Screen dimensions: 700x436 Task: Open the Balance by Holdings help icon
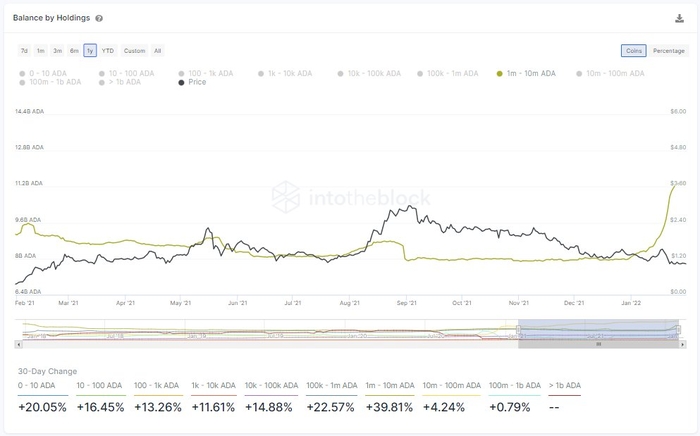pos(99,18)
